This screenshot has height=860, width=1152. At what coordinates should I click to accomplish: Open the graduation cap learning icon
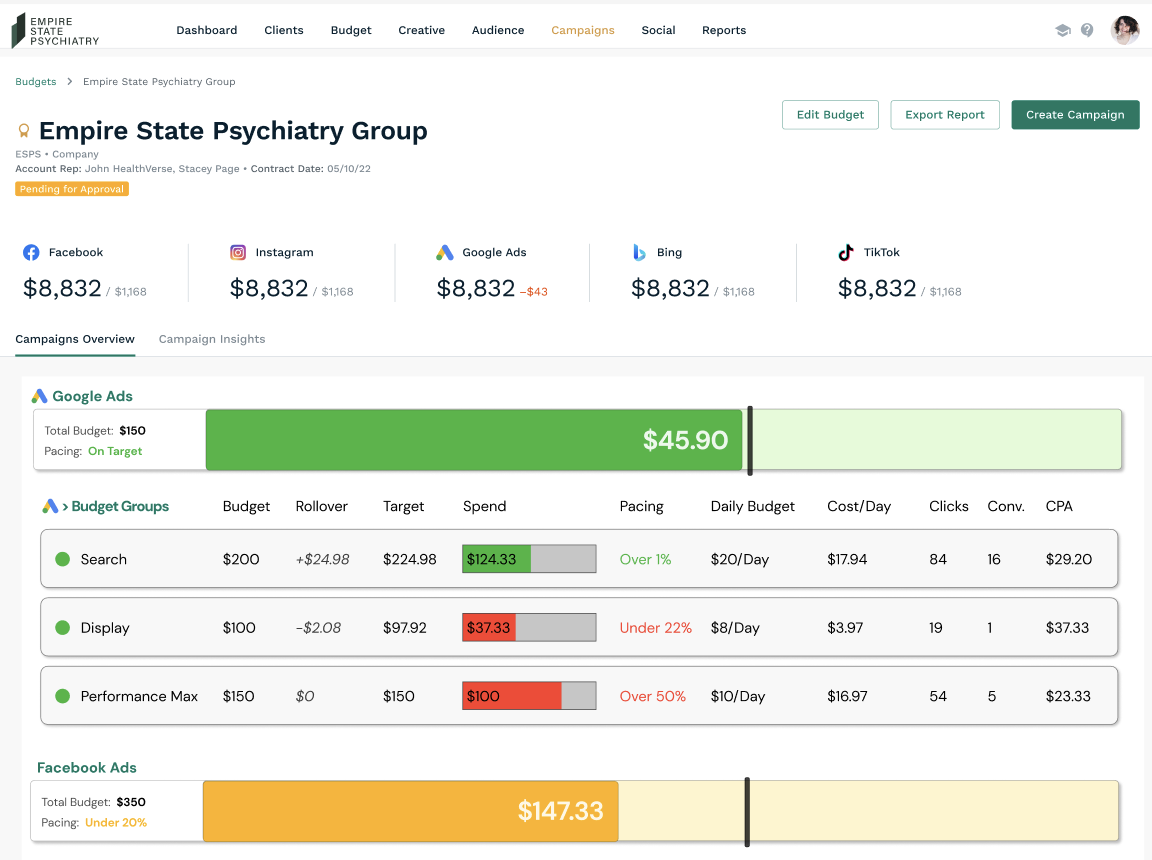pos(1062,31)
